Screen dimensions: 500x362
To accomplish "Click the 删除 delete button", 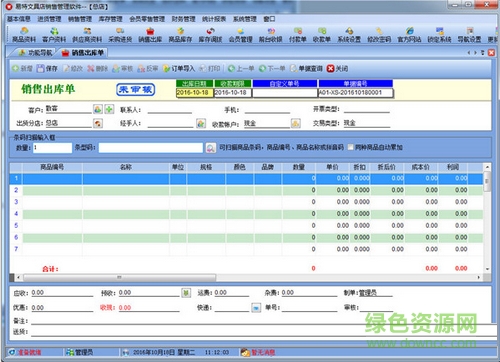I will 98,68.
